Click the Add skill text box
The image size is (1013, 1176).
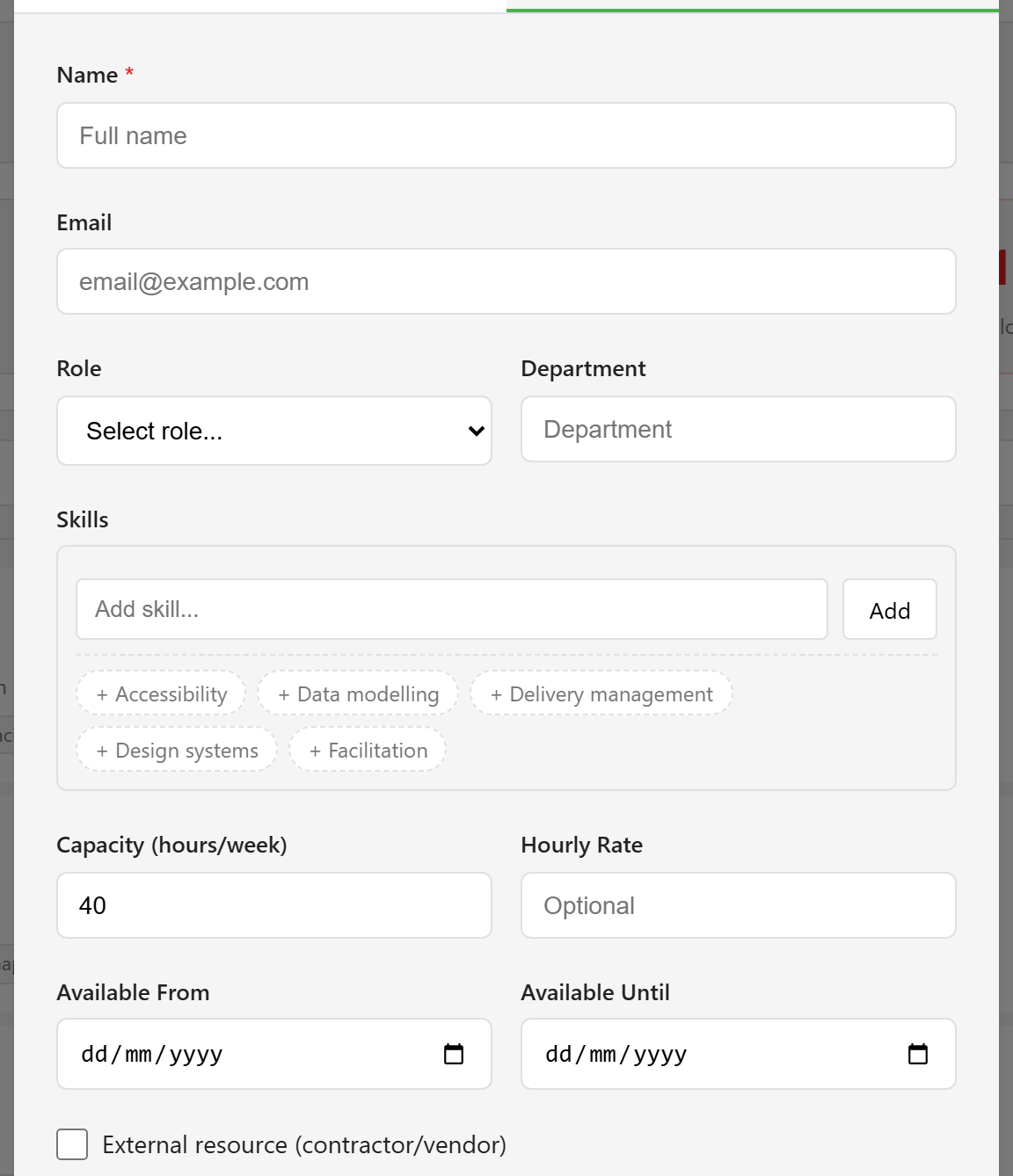click(x=451, y=609)
